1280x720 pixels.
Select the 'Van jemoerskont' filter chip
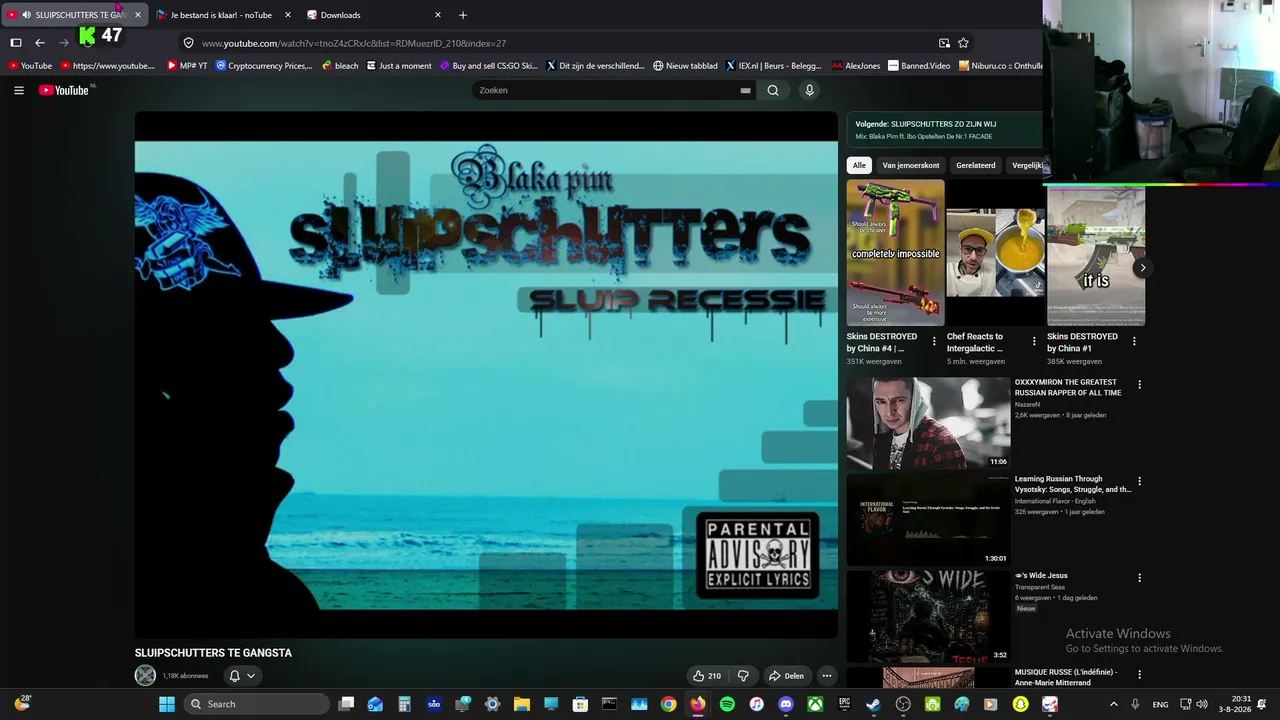[911, 165]
